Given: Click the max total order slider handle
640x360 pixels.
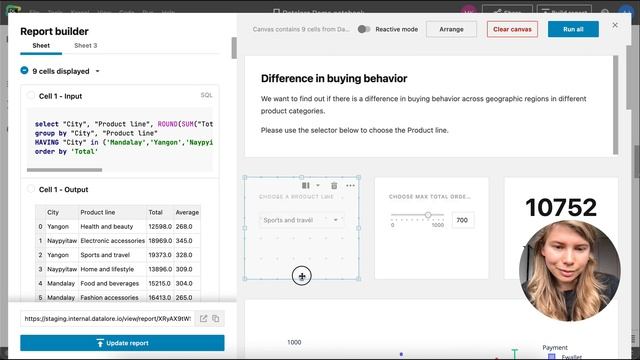Looking at the screenshot, I should pos(428,215).
